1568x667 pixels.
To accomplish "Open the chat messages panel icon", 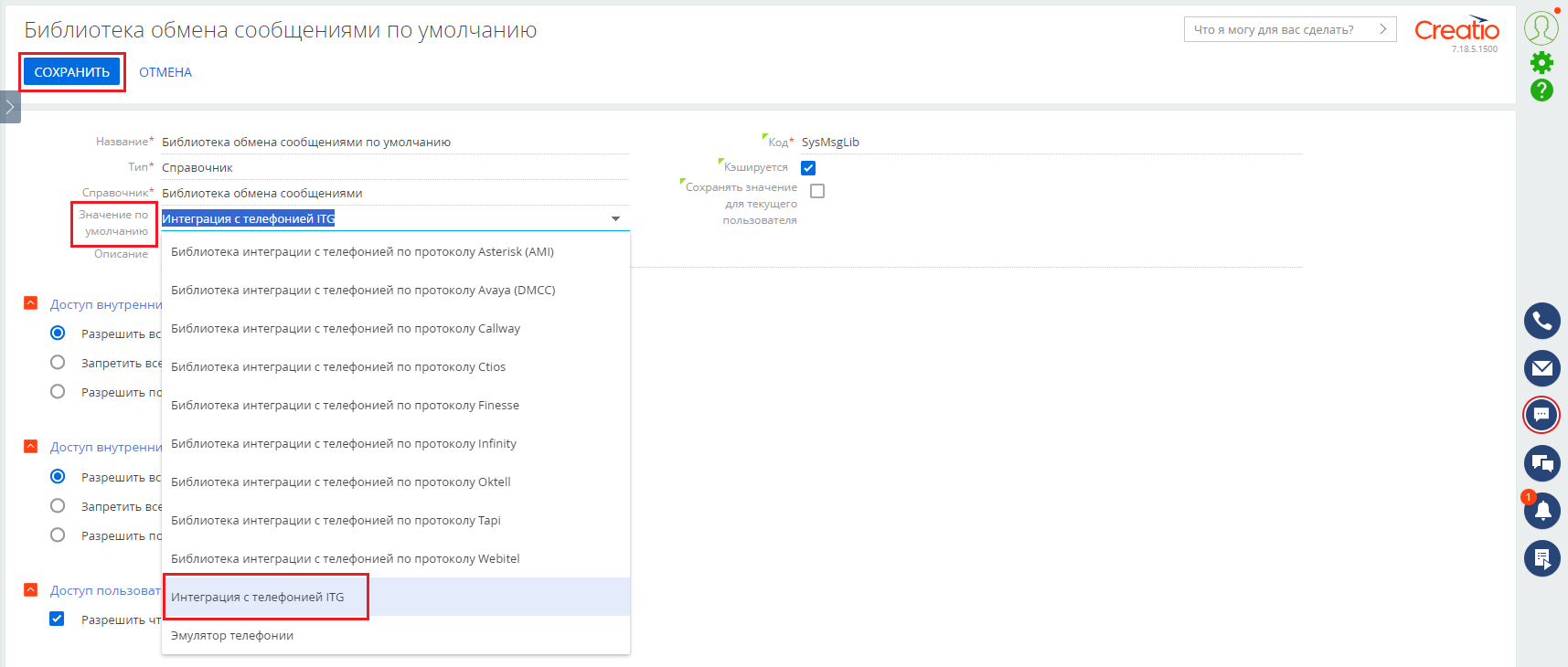I will click(x=1541, y=415).
